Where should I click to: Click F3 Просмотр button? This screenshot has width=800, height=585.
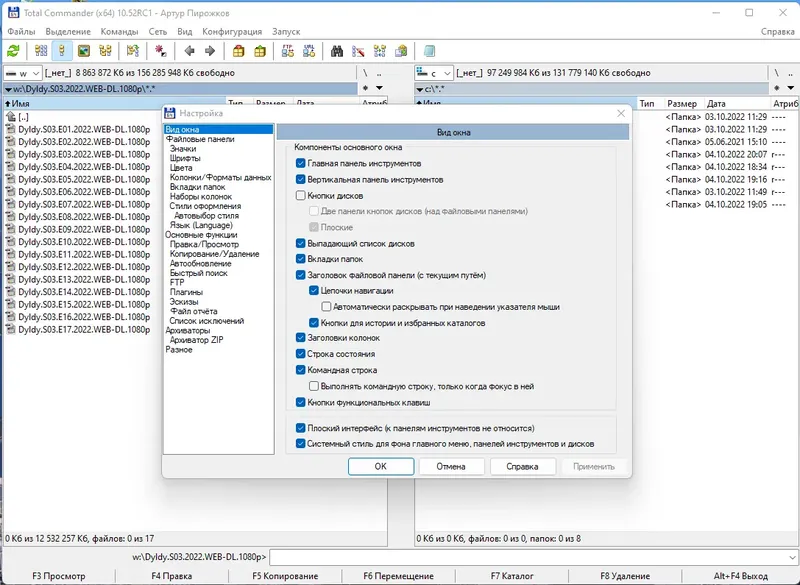click(x=59, y=576)
